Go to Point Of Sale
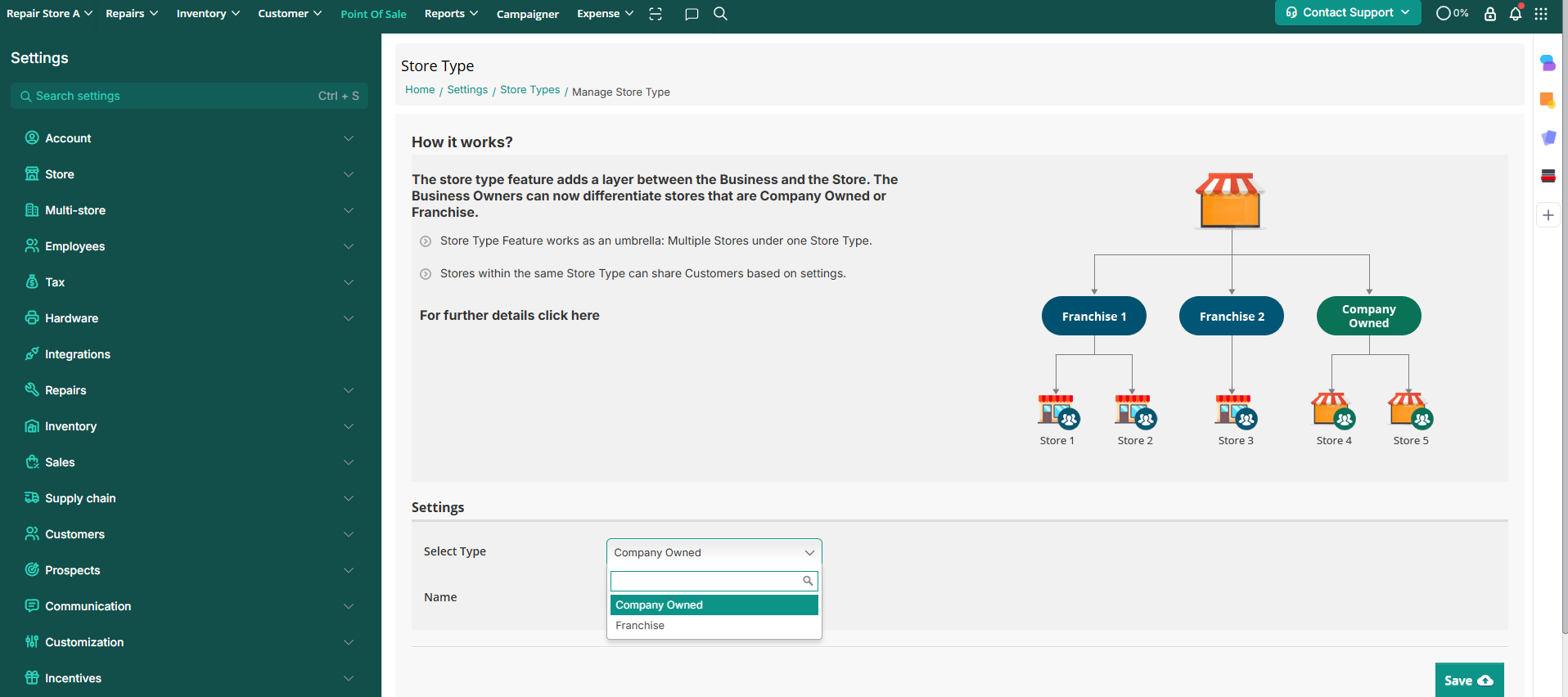The image size is (1568, 697). [373, 14]
